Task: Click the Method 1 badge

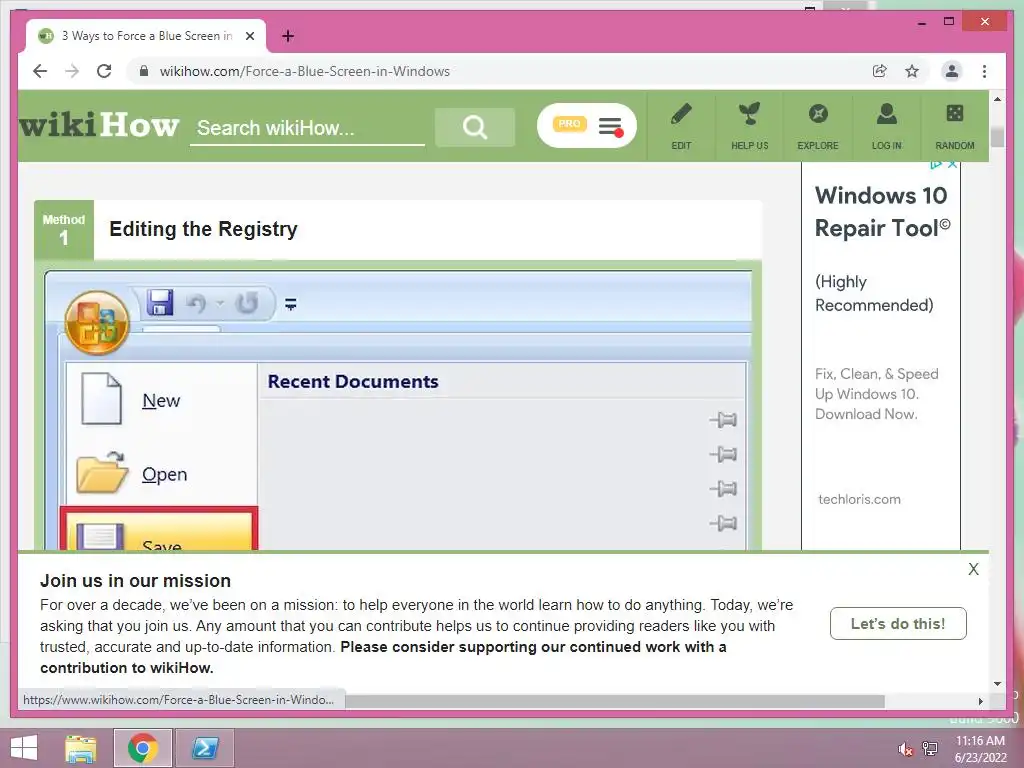Action: [x=64, y=230]
